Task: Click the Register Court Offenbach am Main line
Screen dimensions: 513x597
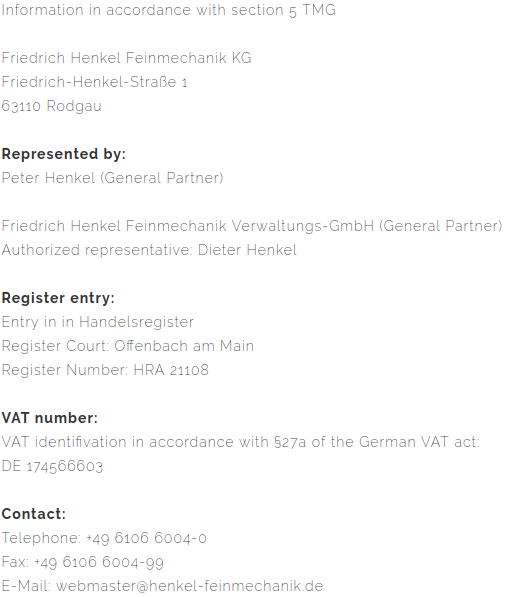Action: click(x=128, y=346)
